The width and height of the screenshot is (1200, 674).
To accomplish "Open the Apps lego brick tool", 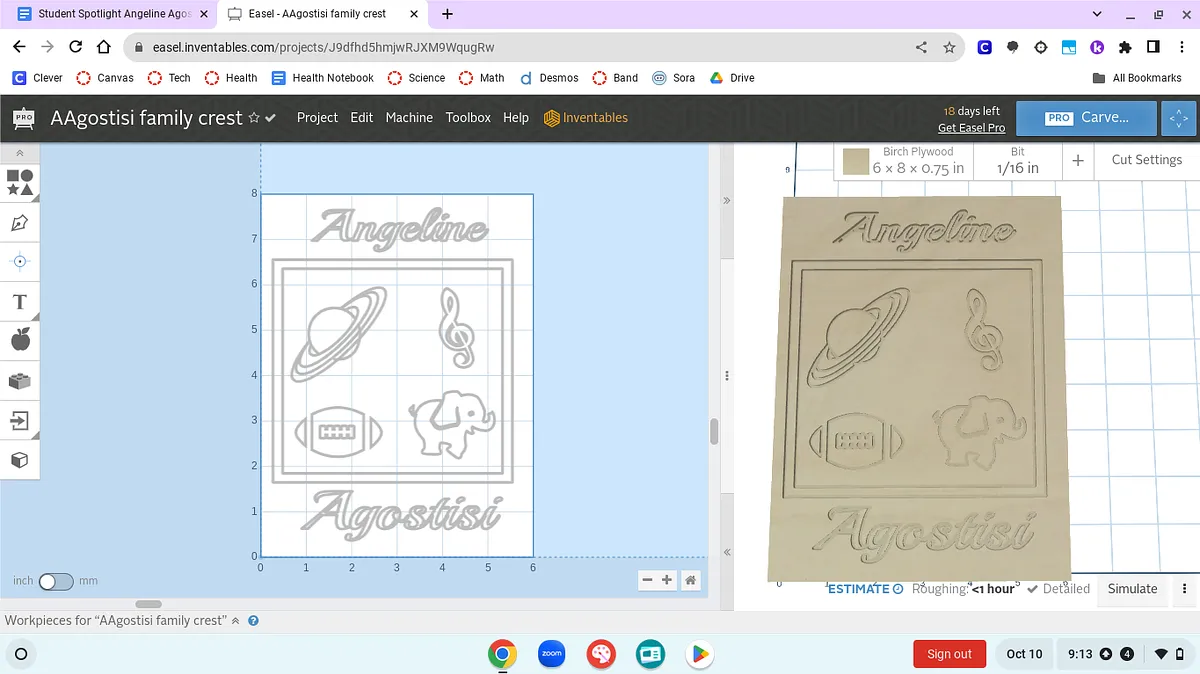I will click(x=20, y=381).
